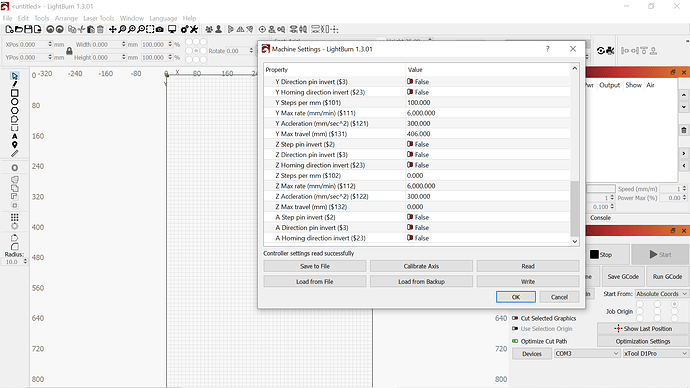Select the Position Laser marker tool
690x388 pixels.
15,145
